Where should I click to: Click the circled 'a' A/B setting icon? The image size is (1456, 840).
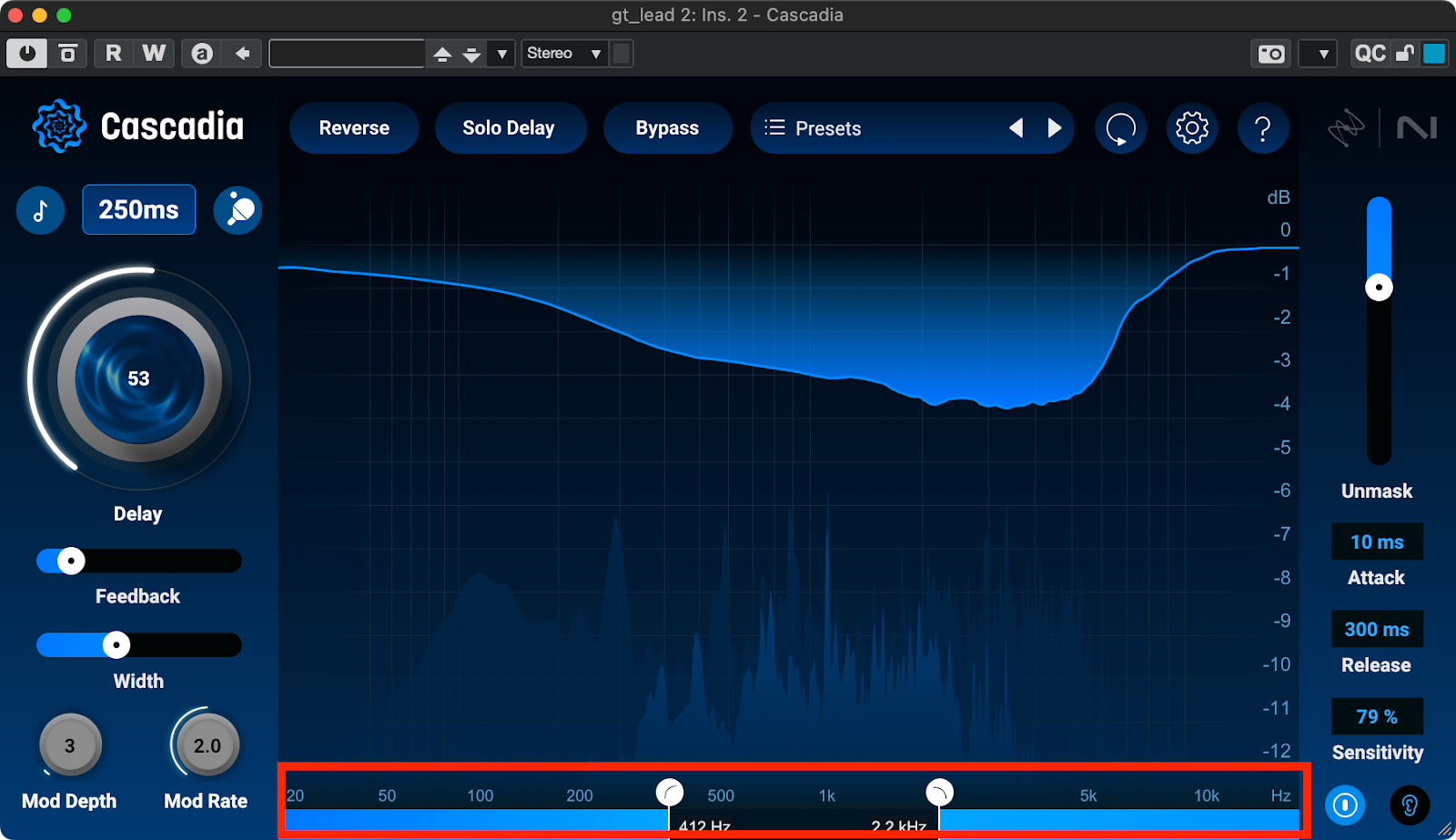202,54
